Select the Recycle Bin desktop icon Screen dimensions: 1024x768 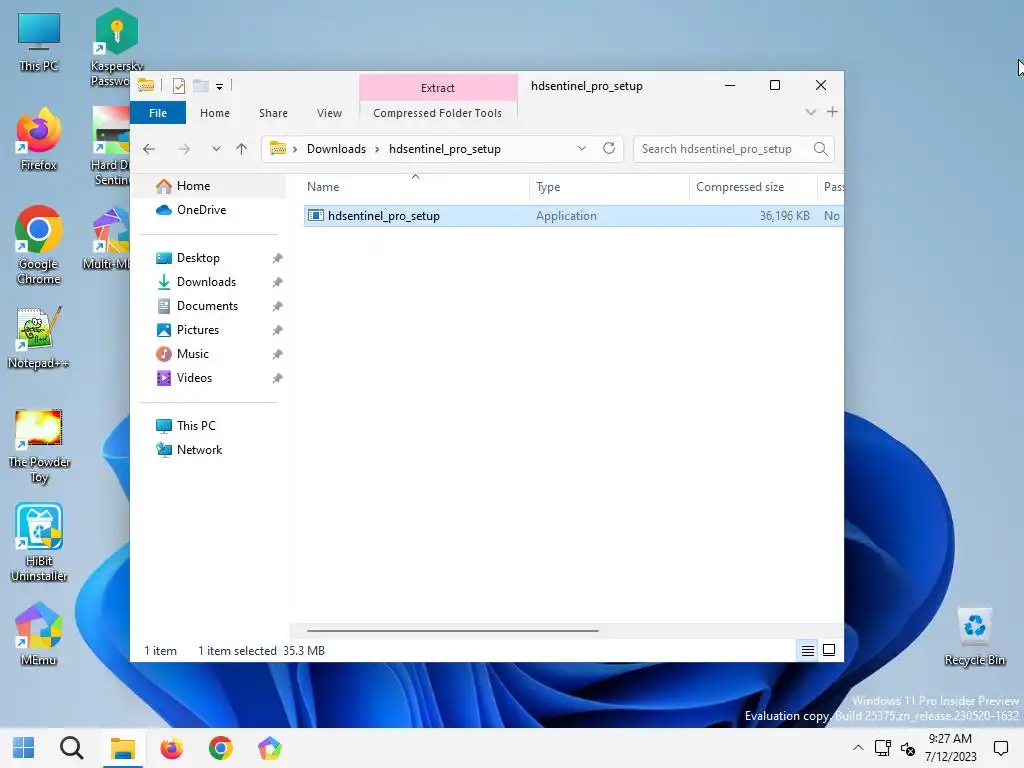tap(974, 637)
